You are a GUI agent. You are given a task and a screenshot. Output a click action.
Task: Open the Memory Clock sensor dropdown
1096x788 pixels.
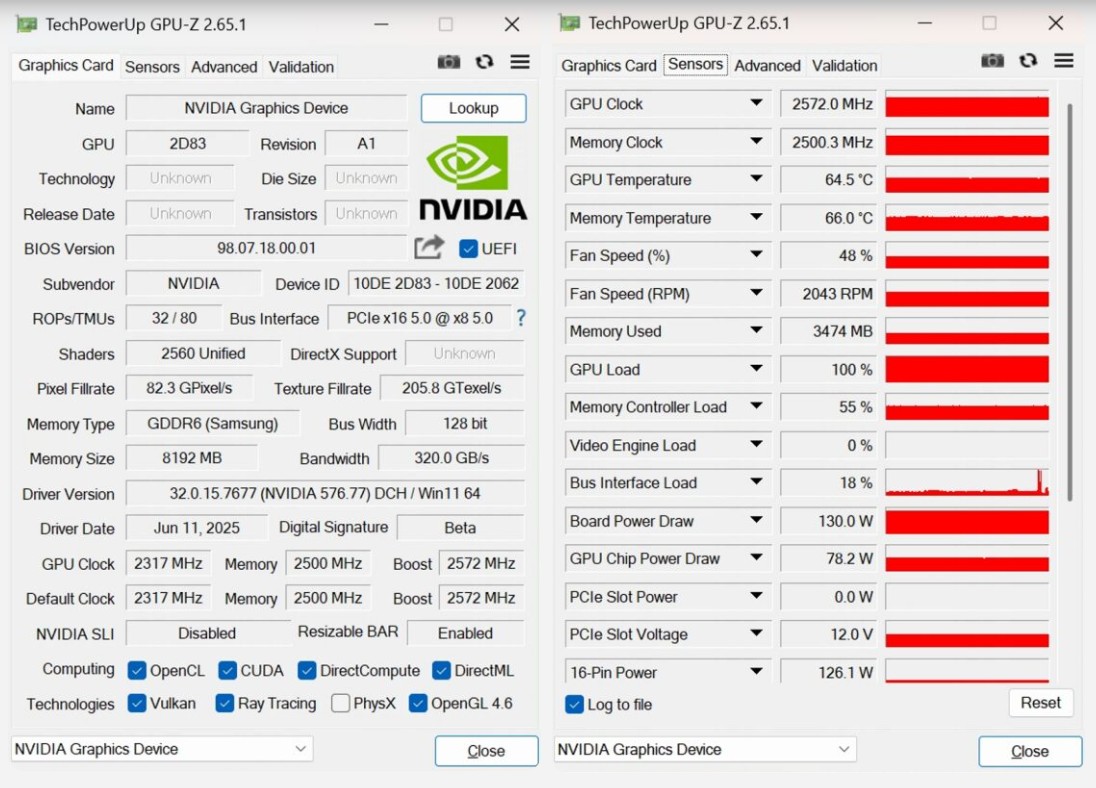[x=756, y=141]
